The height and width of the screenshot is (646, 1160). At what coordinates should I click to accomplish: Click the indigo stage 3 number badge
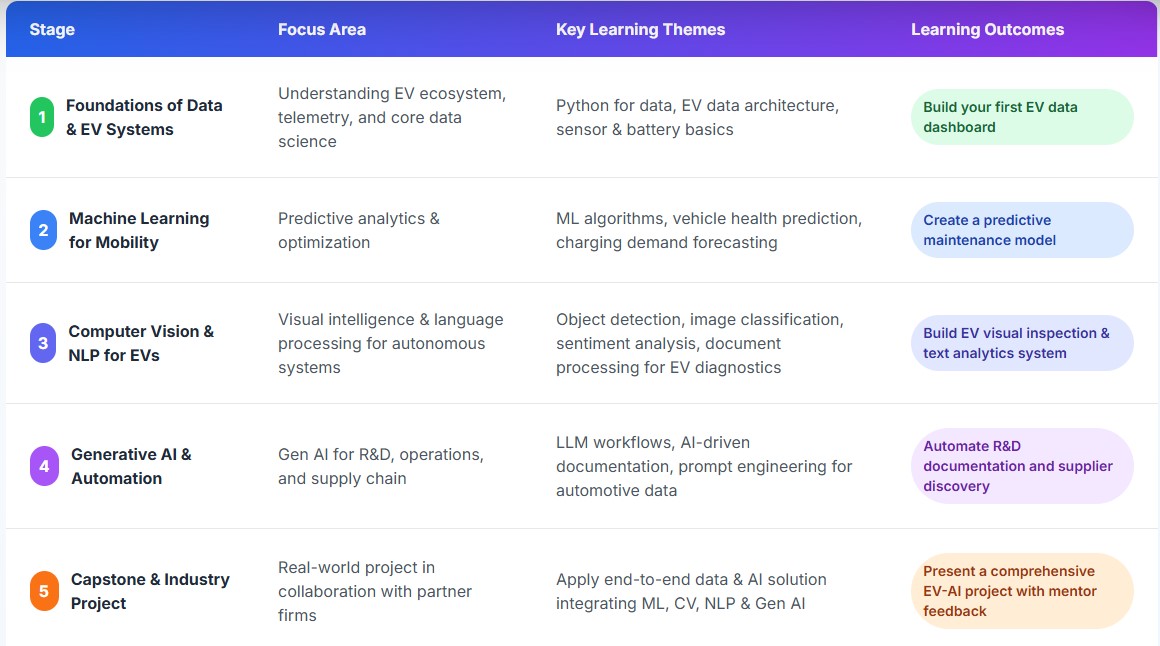coord(43,343)
